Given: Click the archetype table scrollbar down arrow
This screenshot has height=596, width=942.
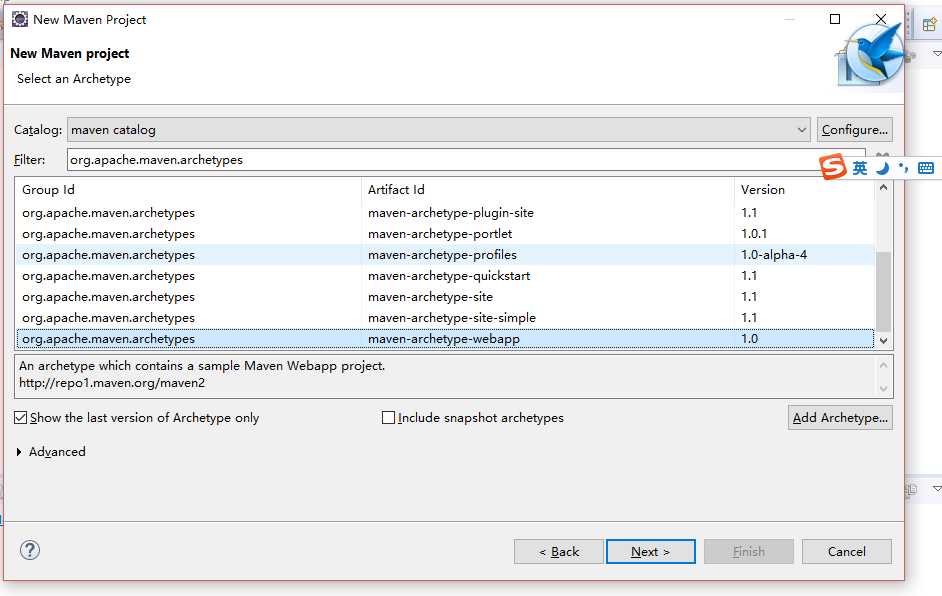Looking at the screenshot, I should point(883,341).
